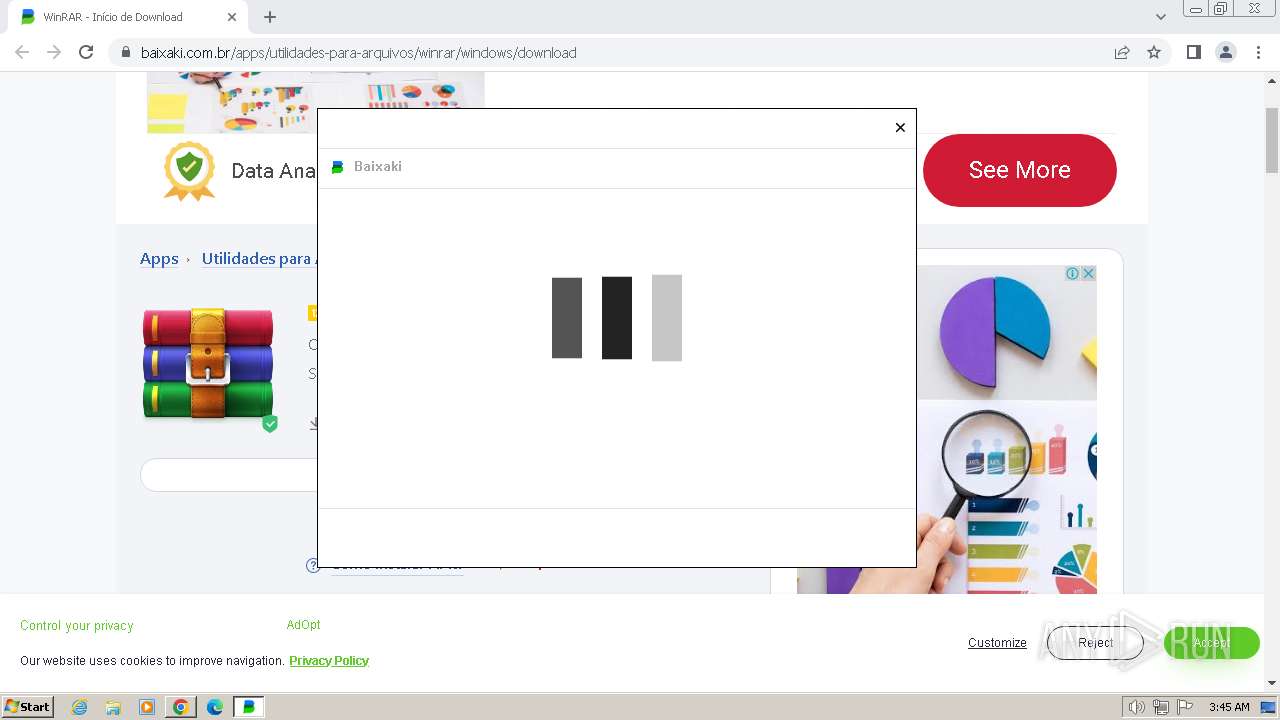Close the side advertisement with X icon

click(x=1088, y=274)
